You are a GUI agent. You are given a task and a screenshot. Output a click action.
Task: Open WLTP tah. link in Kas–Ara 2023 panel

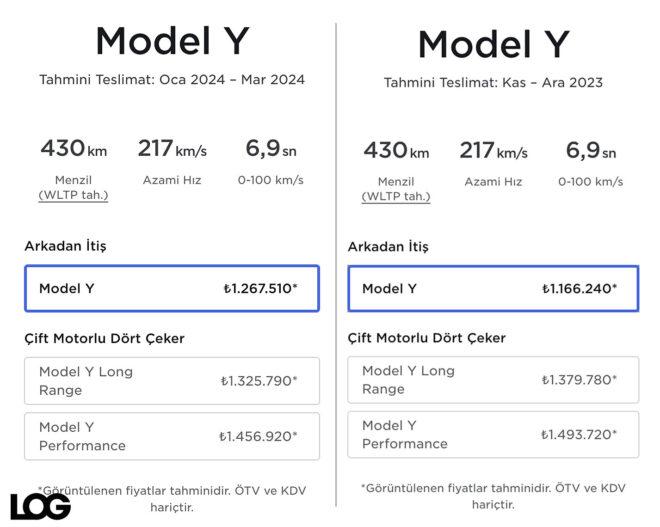click(396, 197)
